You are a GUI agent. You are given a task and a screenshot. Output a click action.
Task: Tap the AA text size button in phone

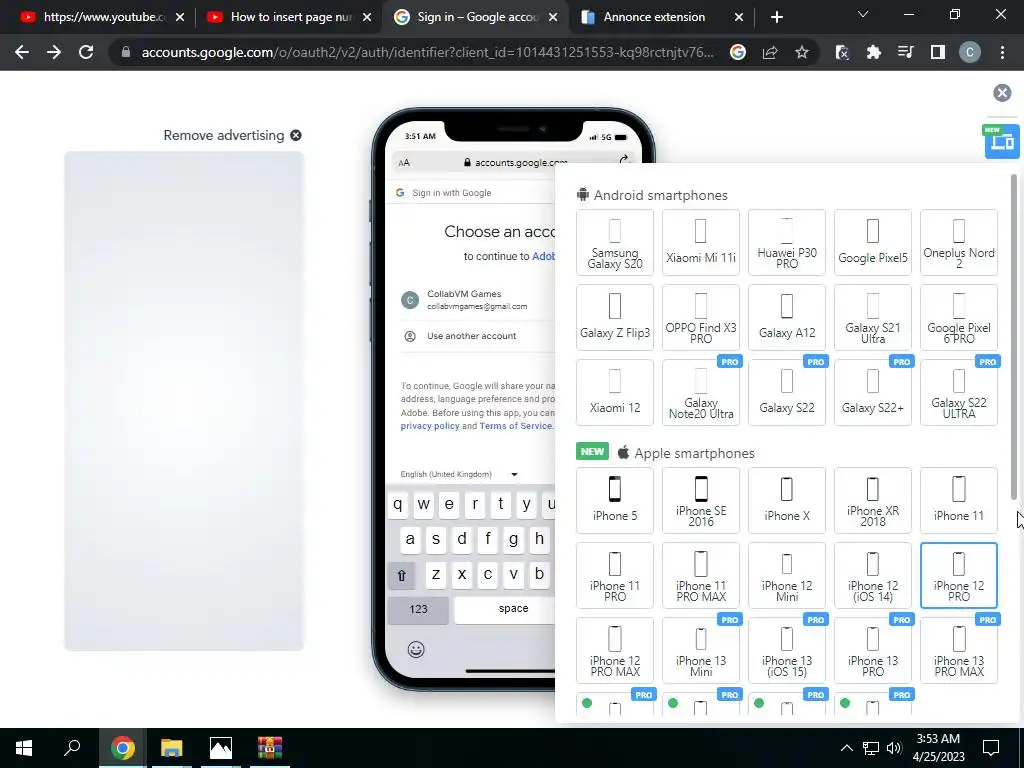pos(404,163)
